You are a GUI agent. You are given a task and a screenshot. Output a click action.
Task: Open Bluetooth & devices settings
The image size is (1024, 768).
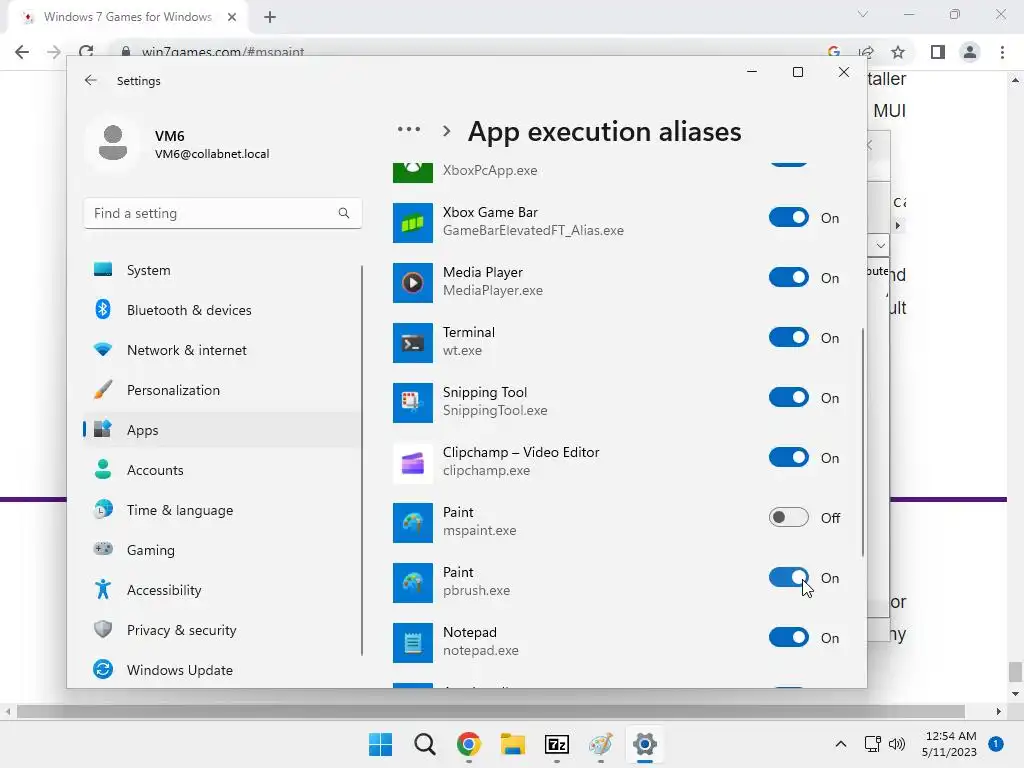pos(222,310)
